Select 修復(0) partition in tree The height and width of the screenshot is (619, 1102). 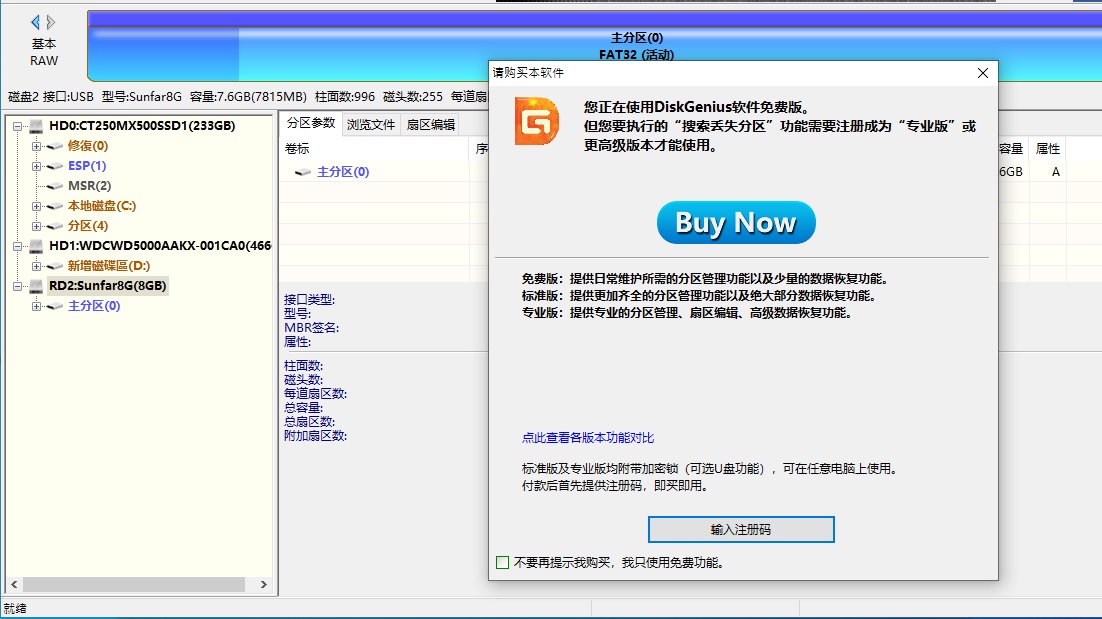(88, 146)
